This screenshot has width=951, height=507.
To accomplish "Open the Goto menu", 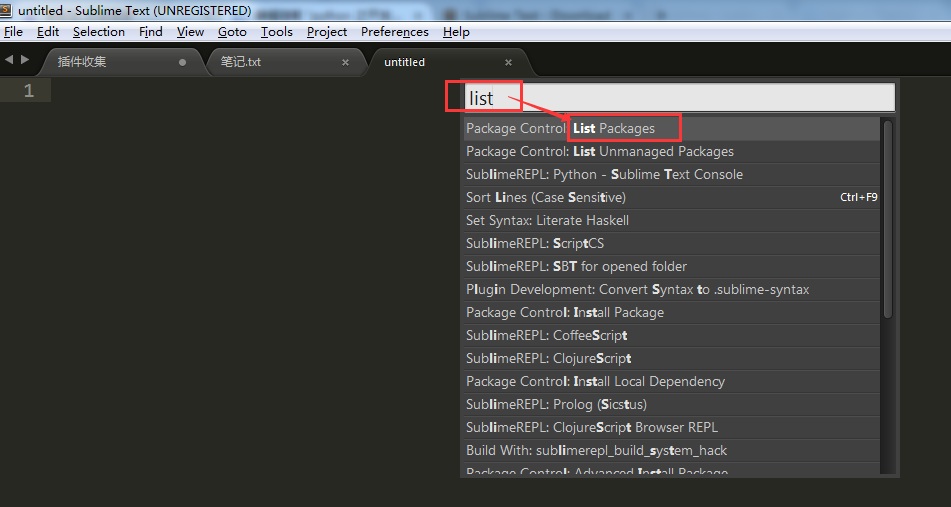I will tap(232, 32).
